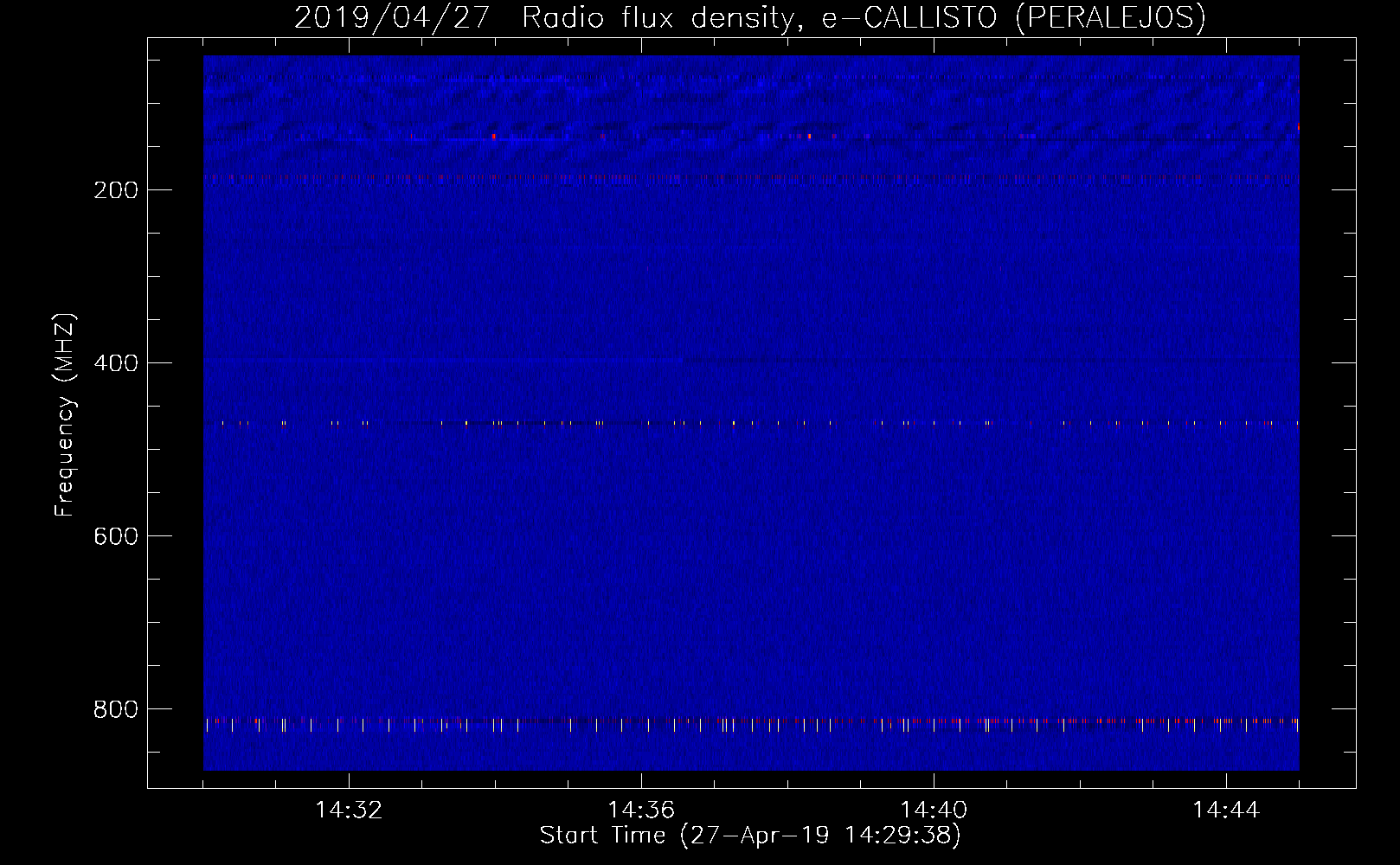Select the 600 frequency axis label
1400x865 pixels.
[x=116, y=536]
